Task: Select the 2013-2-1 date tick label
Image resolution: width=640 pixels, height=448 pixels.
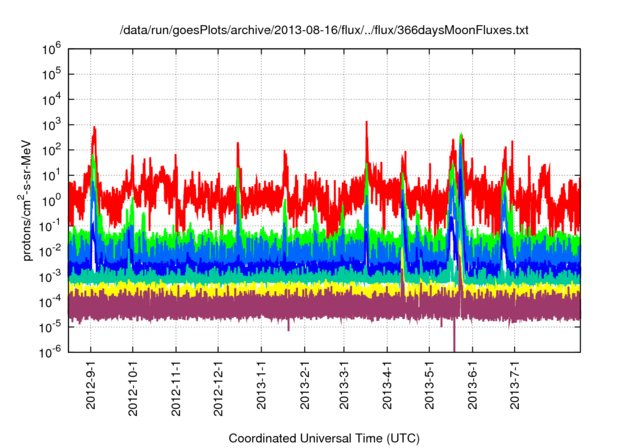Action: (x=304, y=385)
